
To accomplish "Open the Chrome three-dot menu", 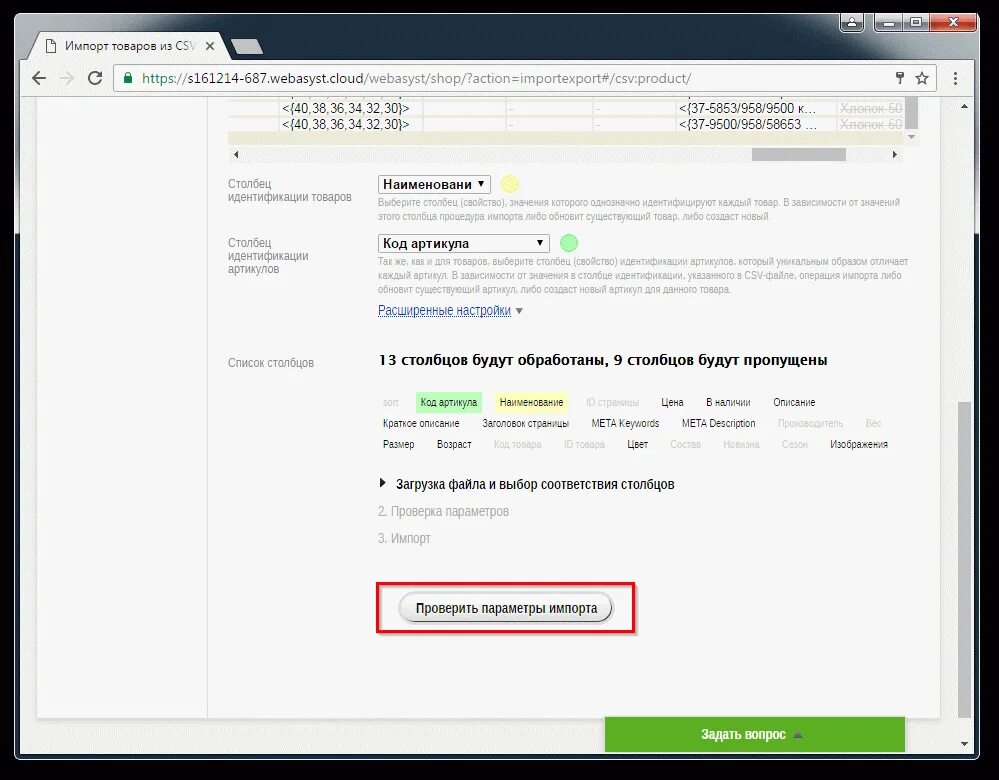I will [x=955, y=78].
